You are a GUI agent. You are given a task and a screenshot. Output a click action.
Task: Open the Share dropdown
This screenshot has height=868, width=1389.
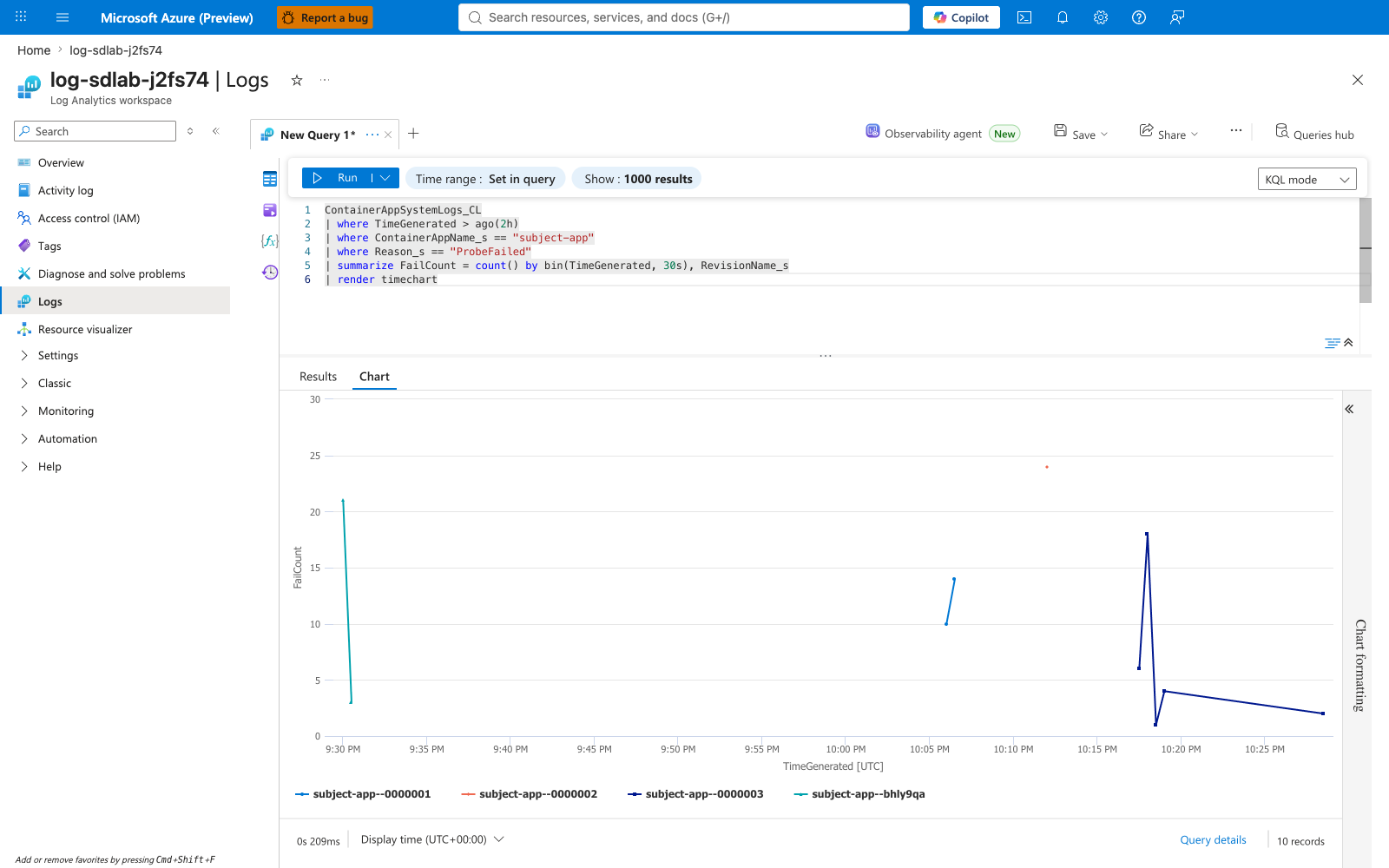(1168, 134)
